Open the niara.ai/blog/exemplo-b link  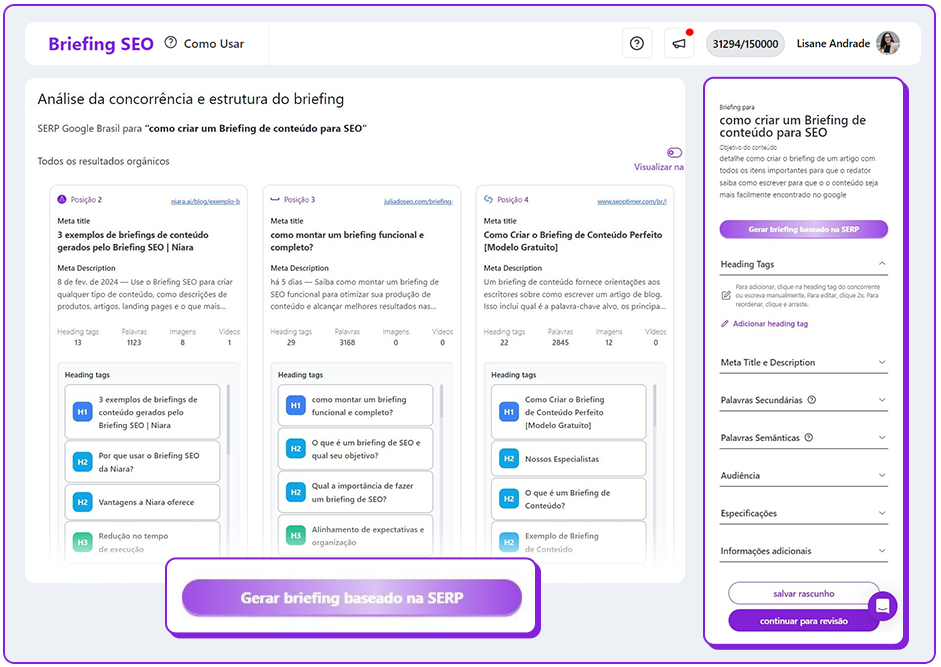point(205,202)
